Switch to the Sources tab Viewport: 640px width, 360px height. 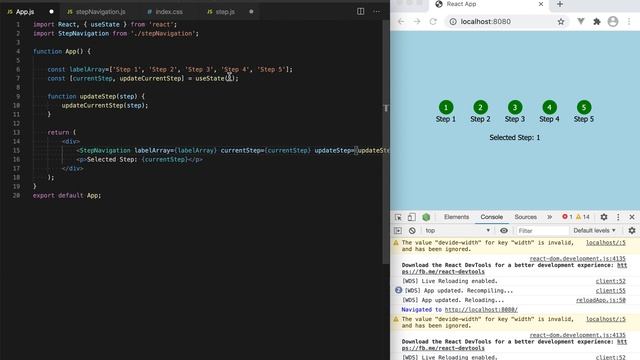525,217
